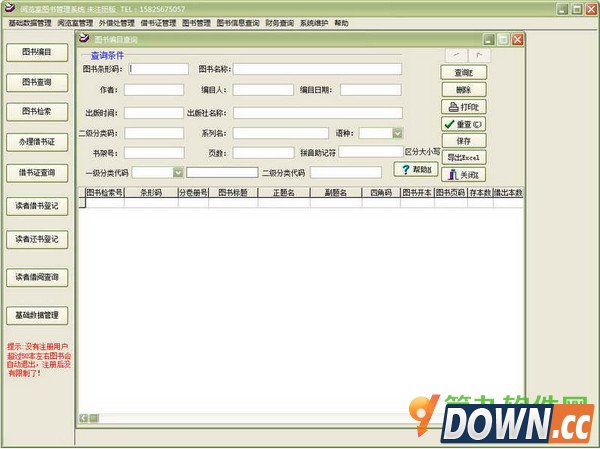Click the 存本数 column header
This screenshot has width=600, height=449.
coord(480,193)
